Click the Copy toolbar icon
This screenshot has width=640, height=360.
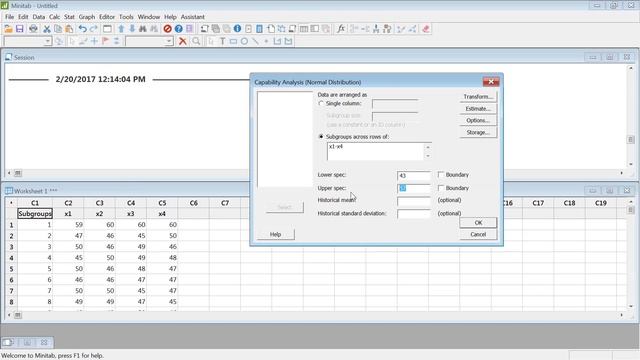[58, 29]
